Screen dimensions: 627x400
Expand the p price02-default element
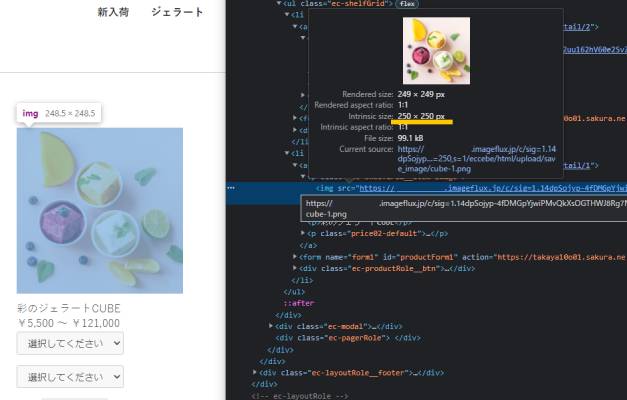[304, 233]
